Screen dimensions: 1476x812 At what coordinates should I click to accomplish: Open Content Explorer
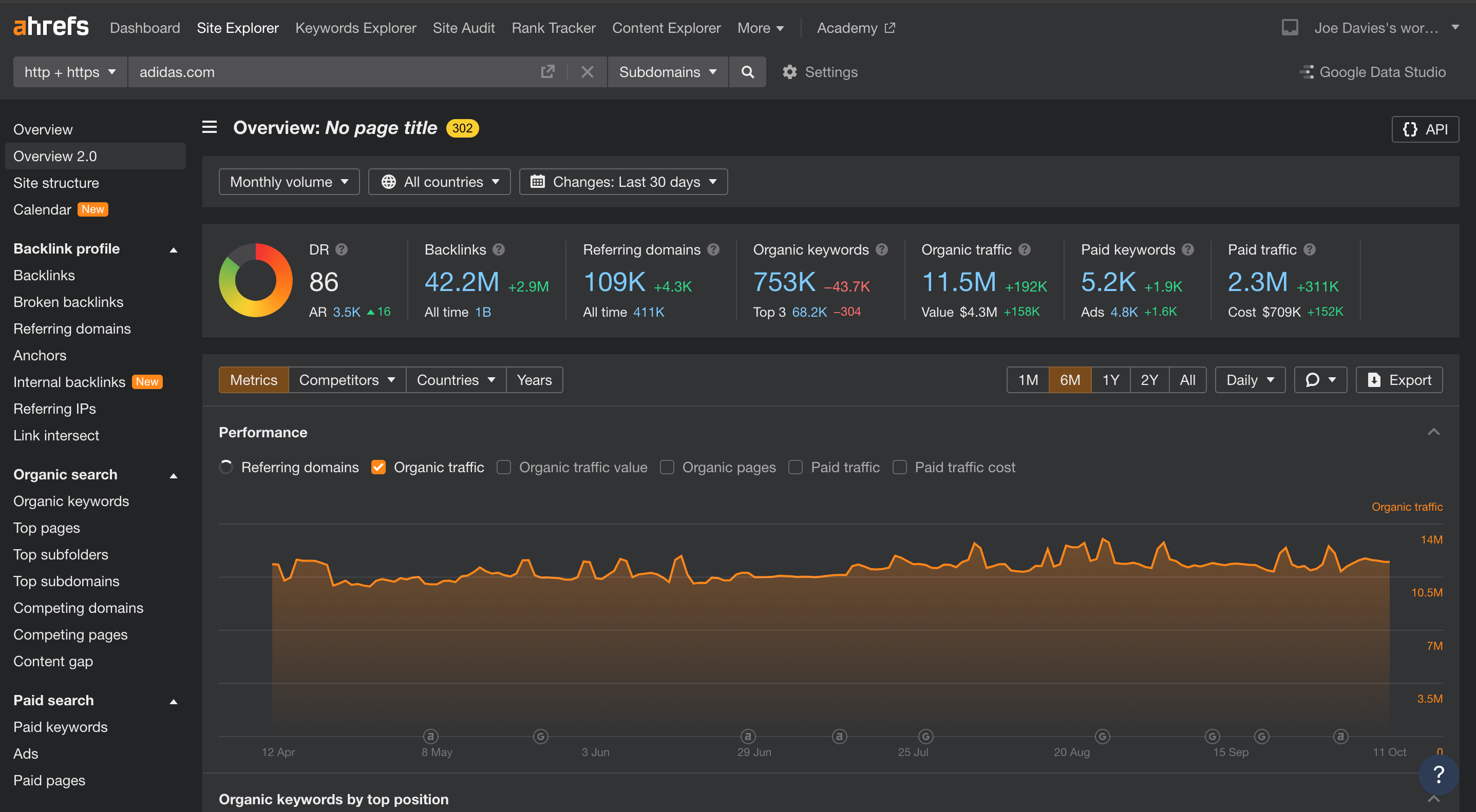[667, 28]
